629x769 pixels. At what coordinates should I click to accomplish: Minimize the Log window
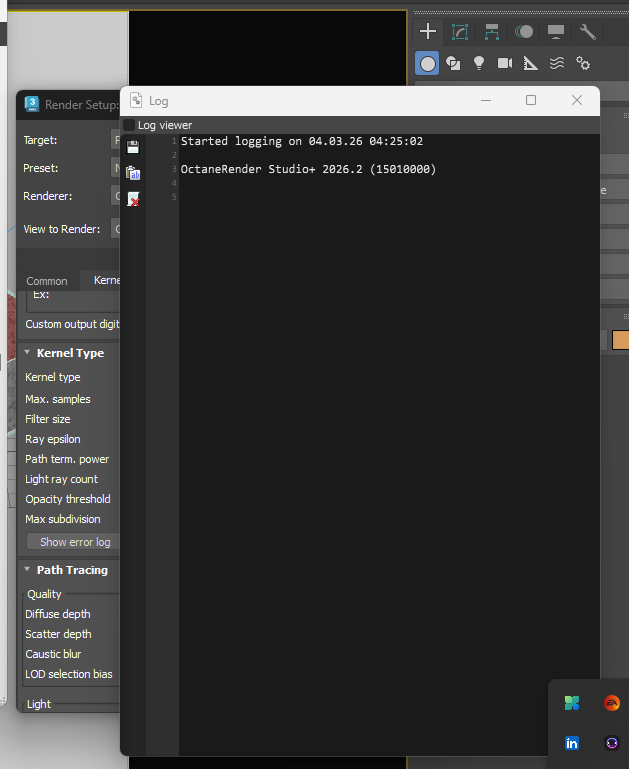point(486,101)
